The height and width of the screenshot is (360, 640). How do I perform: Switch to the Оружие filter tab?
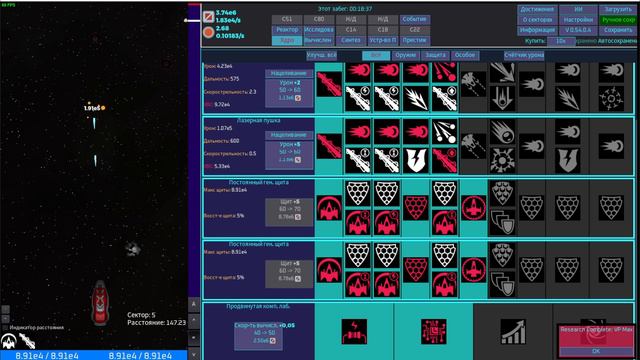point(405,55)
